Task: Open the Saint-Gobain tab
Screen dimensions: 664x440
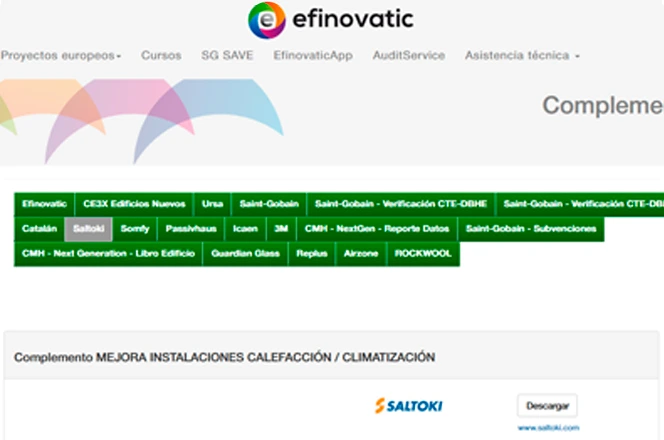Action: (269, 204)
